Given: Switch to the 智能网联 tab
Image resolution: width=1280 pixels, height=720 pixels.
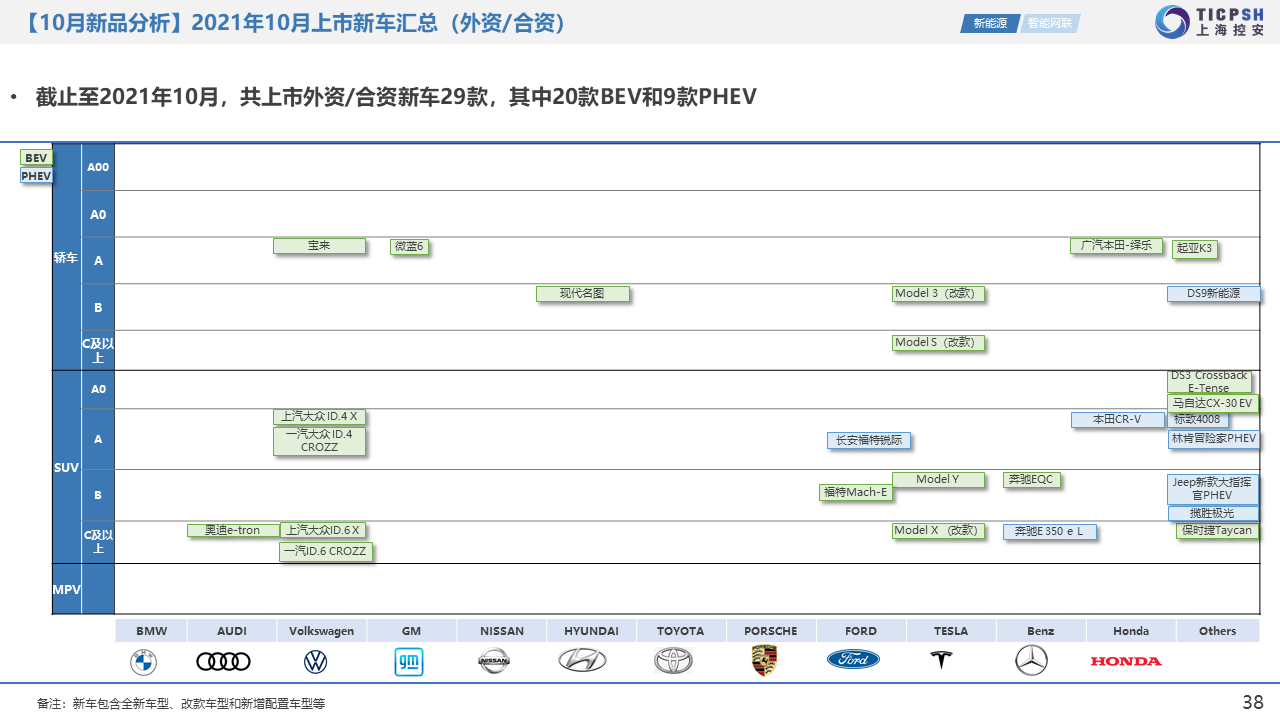Looking at the screenshot, I should 1051,23.
